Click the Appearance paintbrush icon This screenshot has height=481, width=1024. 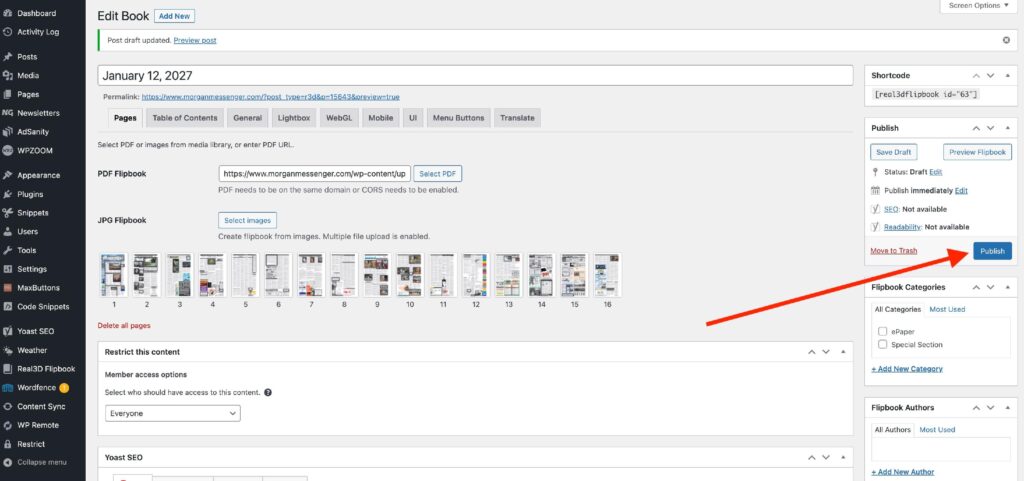[x=8, y=175]
